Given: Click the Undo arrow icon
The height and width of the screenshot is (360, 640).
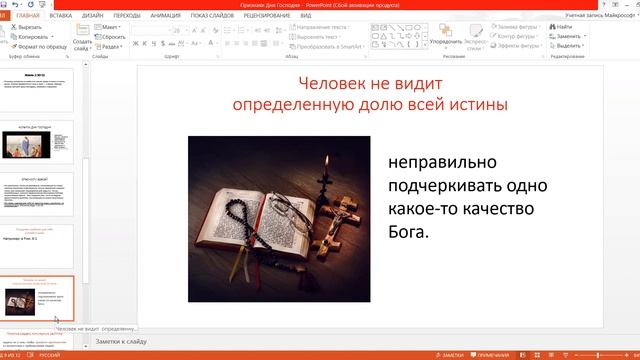Looking at the screenshot, I should (15, 4).
